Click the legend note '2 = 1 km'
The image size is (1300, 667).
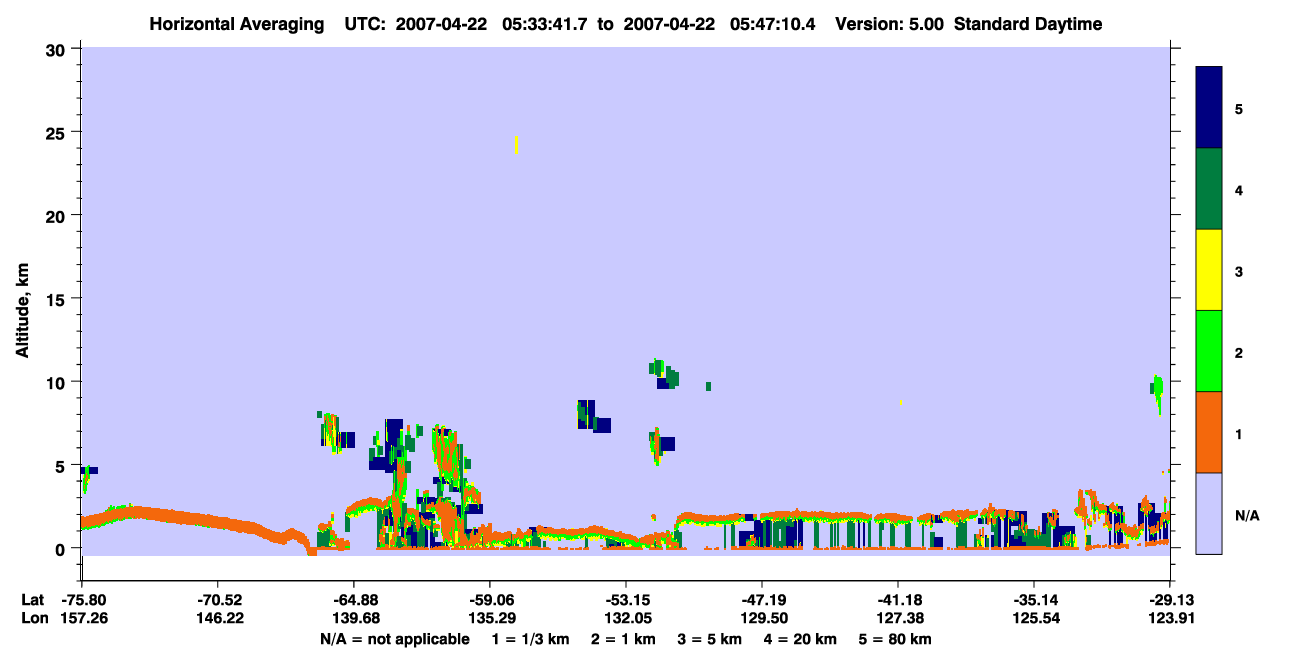click(x=623, y=639)
